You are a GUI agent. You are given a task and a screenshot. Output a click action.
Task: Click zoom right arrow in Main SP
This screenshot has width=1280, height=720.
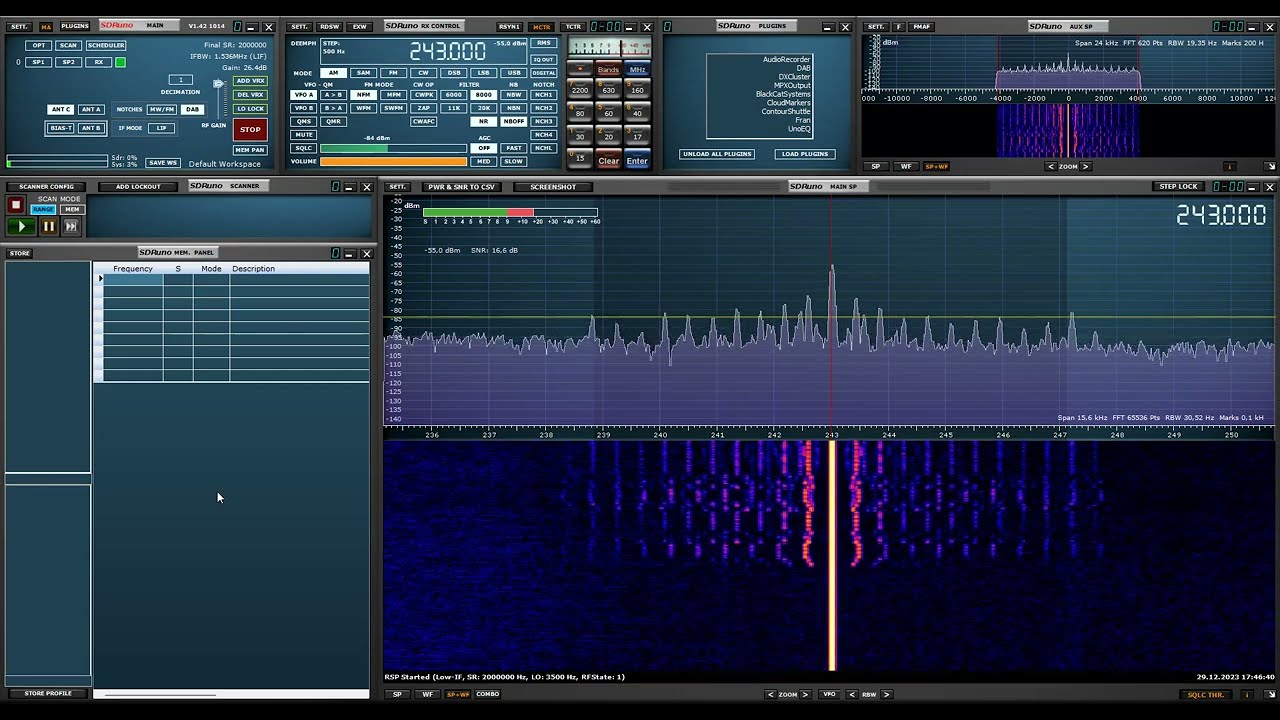click(x=805, y=694)
